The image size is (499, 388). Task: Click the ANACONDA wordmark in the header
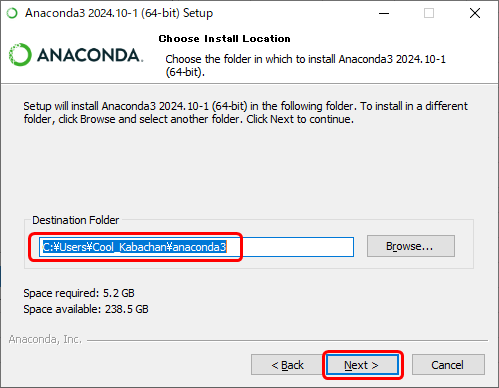coord(90,55)
